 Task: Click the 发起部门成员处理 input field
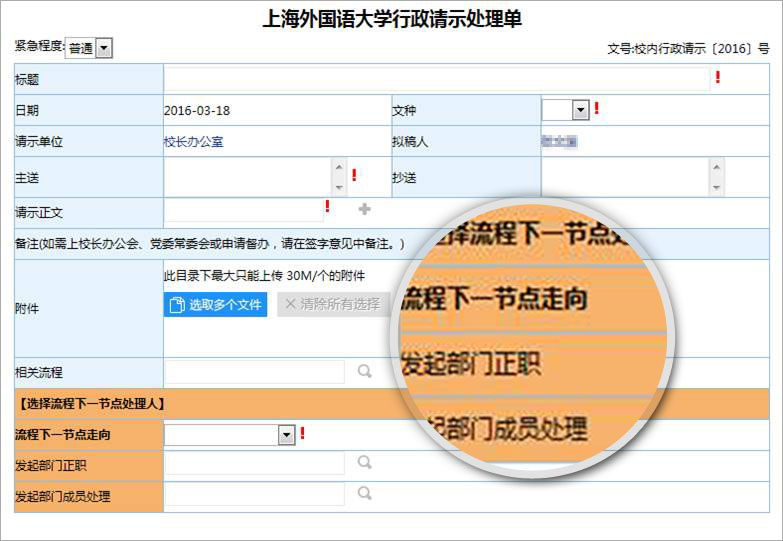[x=255, y=495]
